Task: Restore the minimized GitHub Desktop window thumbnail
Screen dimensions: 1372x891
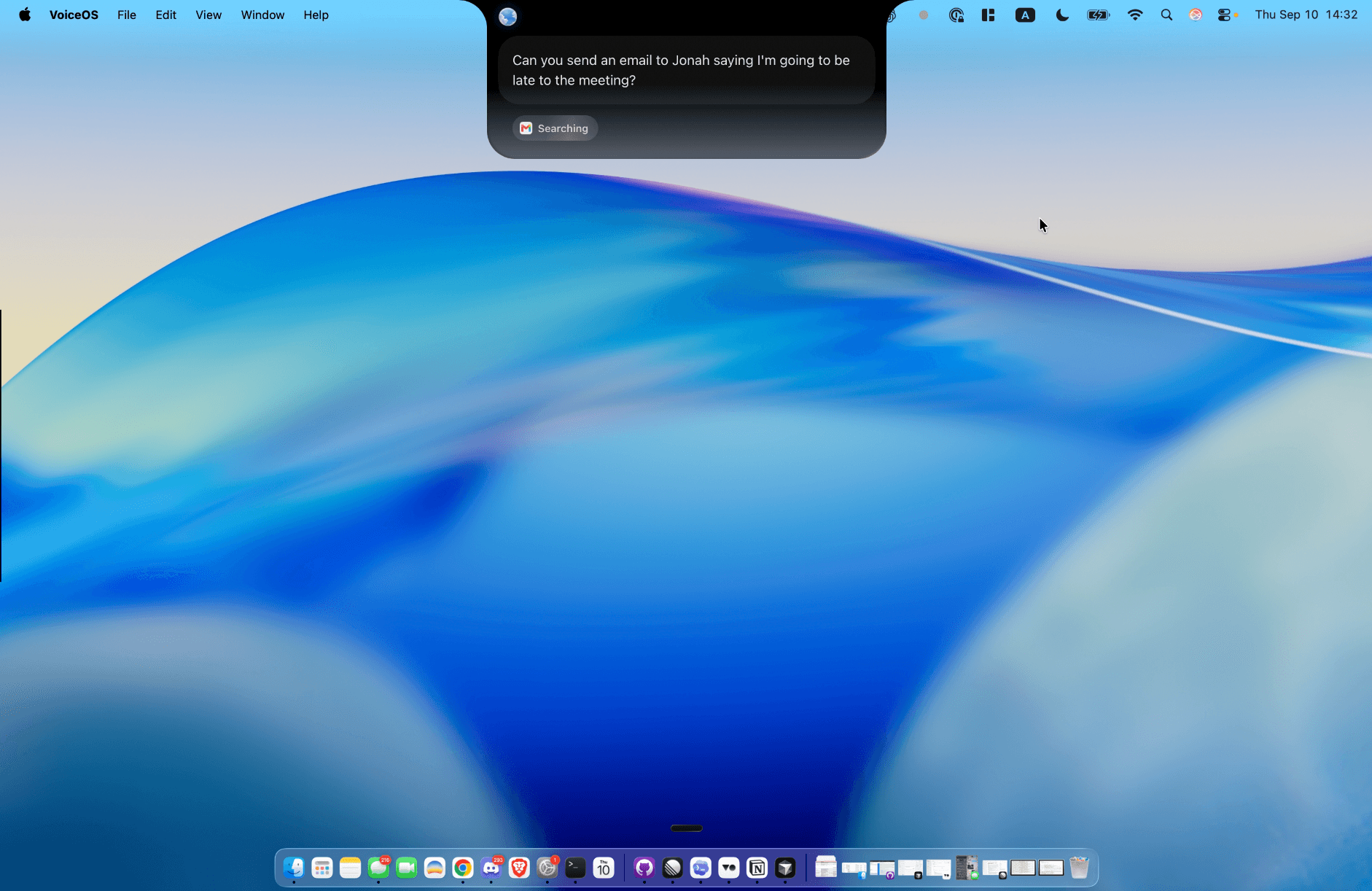Action: 882,869
